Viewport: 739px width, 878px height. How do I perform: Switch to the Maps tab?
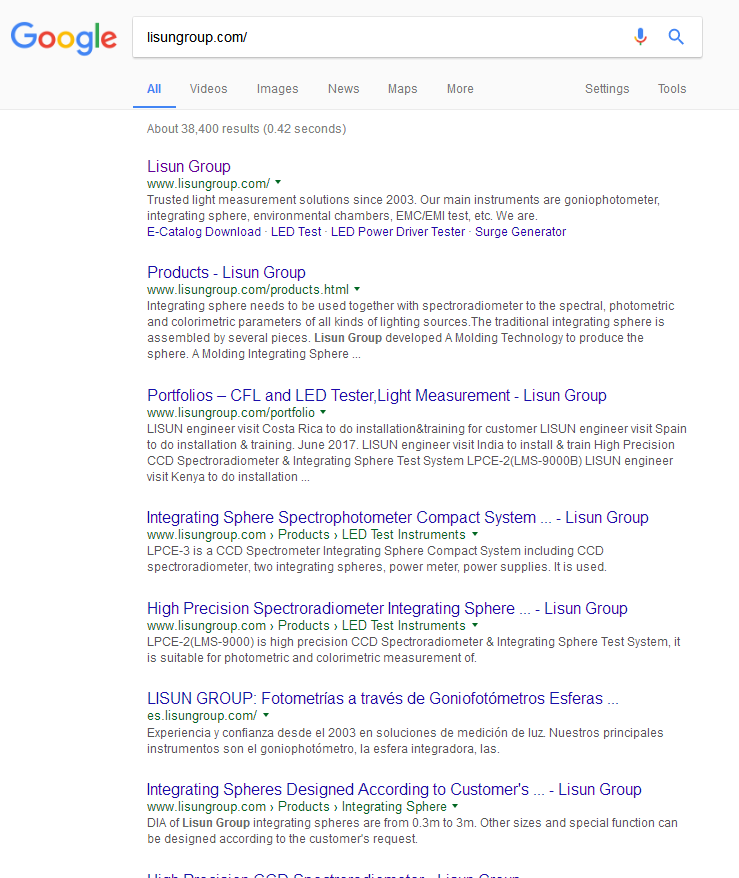coord(403,89)
